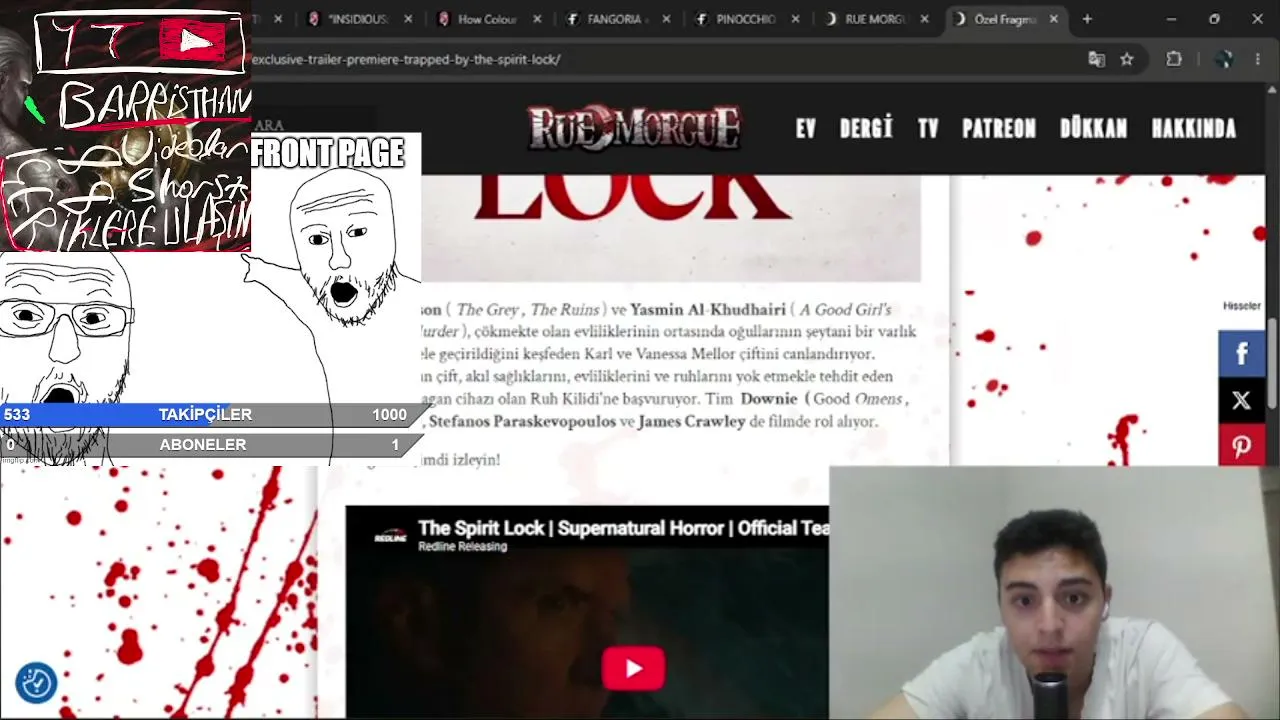This screenshot has width=1280, height=720.
Task: Switch to the INSIDIOUS tab
Action: [x=358, y=19]
